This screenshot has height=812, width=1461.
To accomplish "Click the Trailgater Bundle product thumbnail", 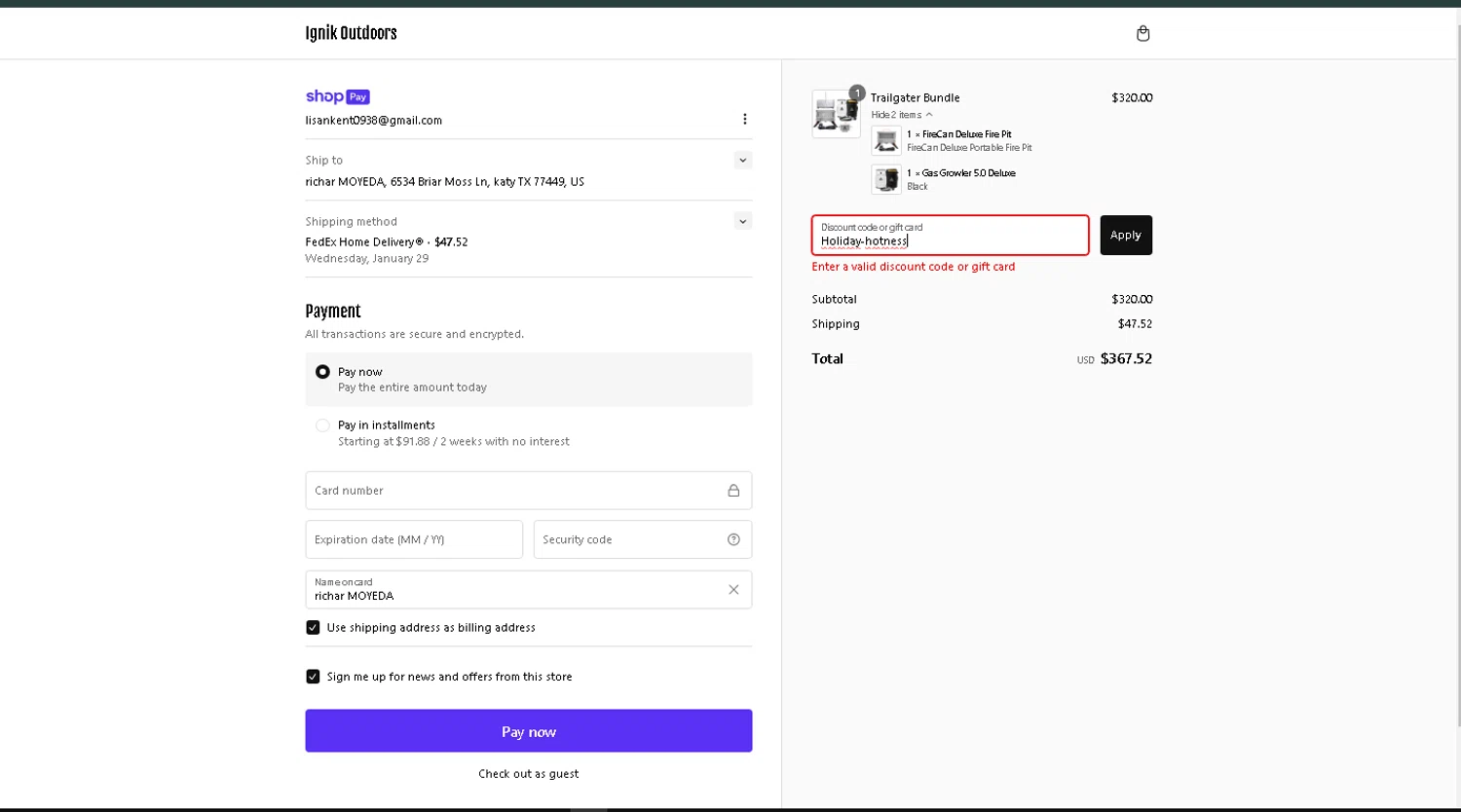I will point(836,114).
